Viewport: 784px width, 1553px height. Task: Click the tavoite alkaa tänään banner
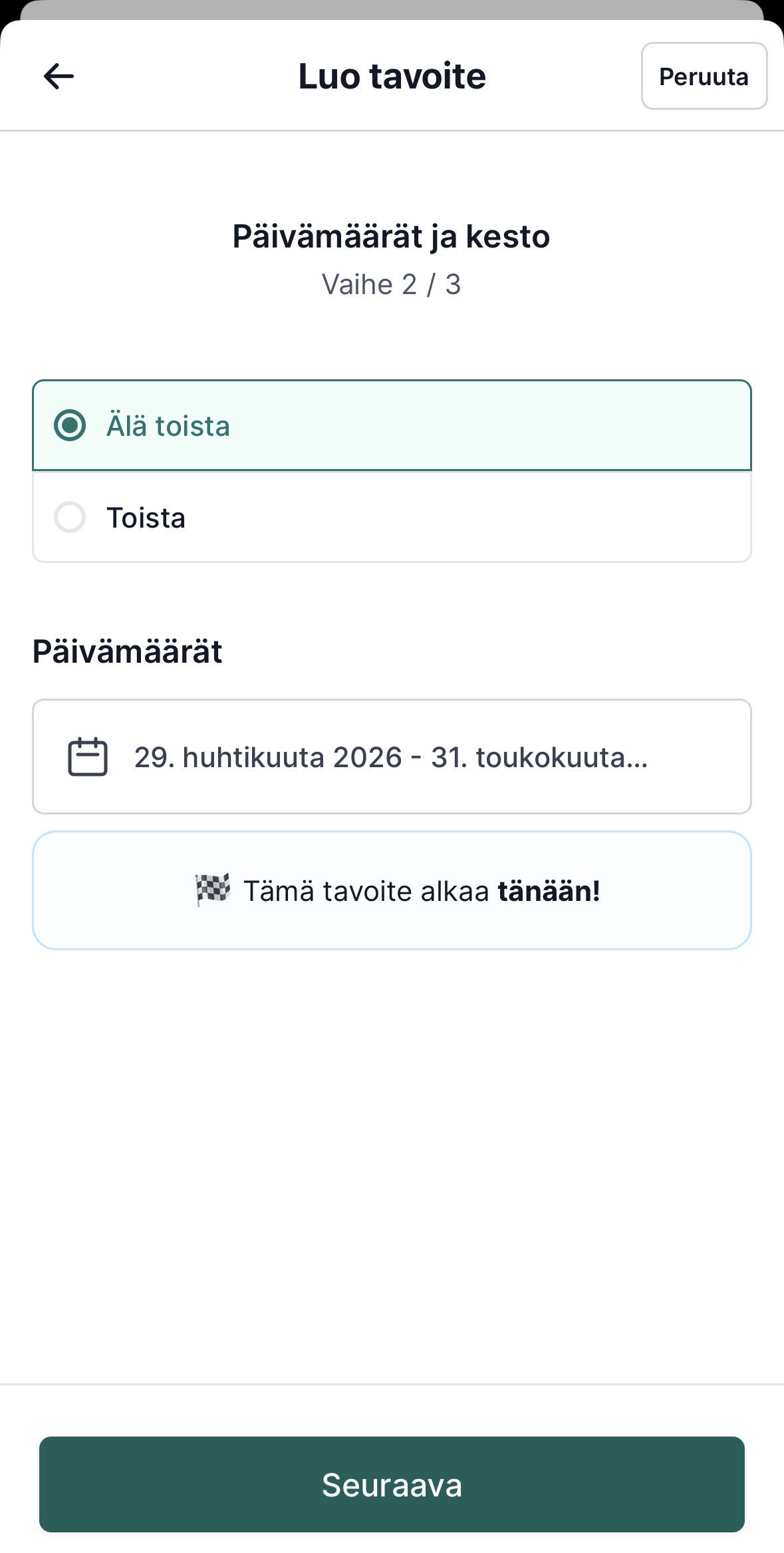(x=392, y=889)
